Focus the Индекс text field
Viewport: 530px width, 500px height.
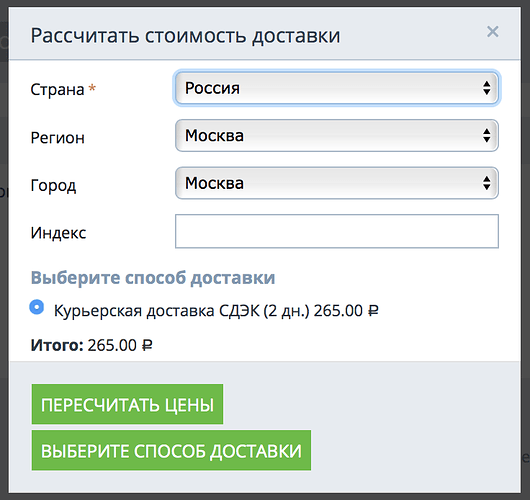coord(337,231)
